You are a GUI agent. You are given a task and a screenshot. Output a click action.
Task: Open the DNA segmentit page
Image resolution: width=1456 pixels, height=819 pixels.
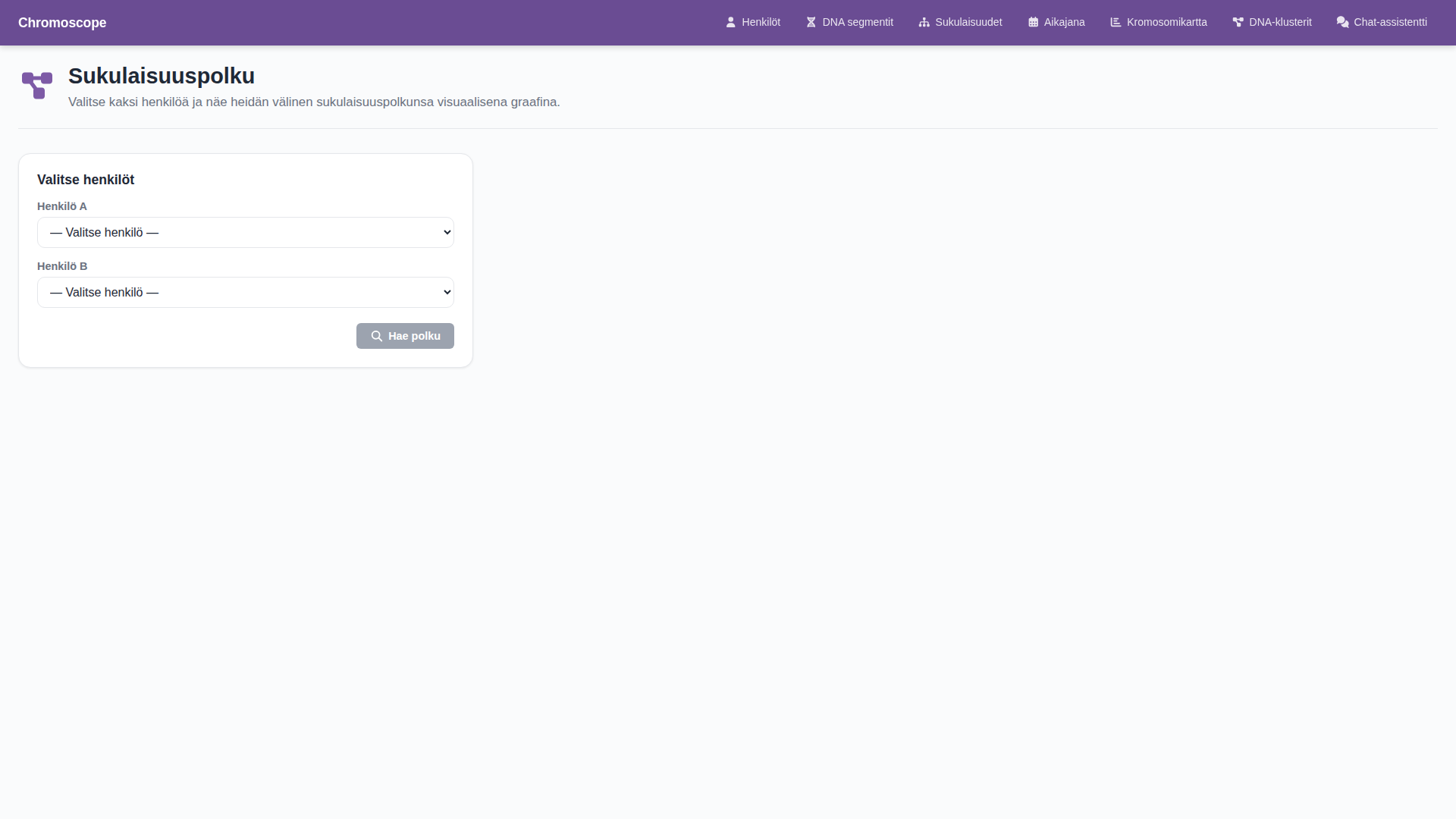point(857,23)
